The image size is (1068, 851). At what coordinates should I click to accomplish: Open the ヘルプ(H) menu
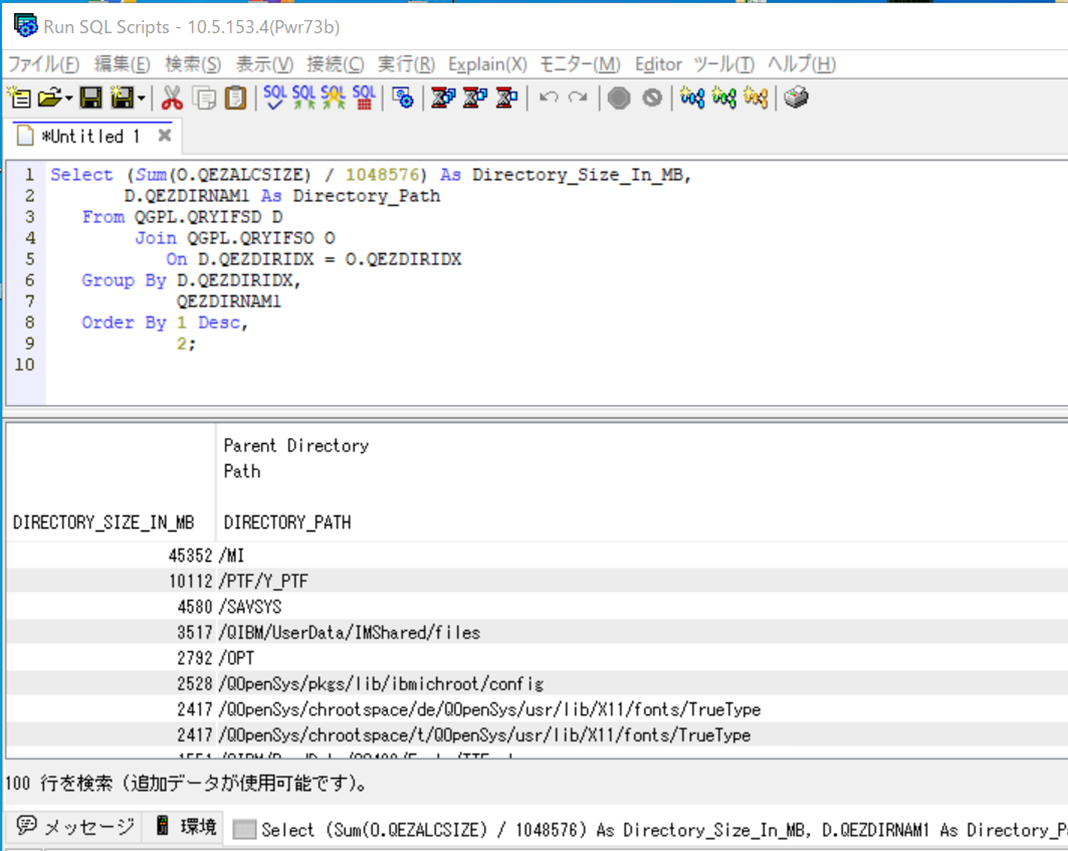click(x=802, y=65)
